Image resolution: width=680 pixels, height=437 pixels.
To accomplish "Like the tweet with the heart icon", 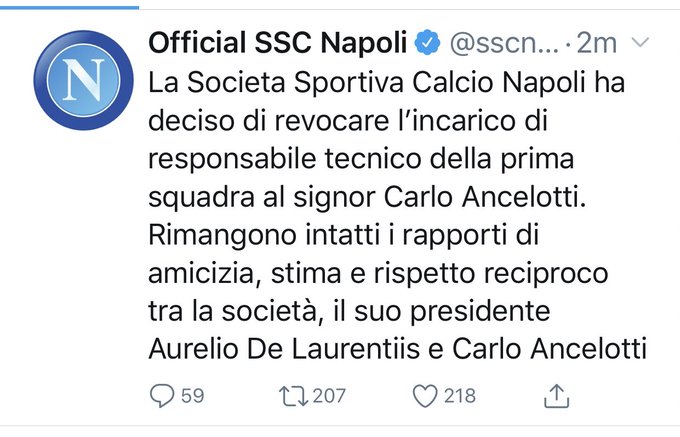I will point(426,396).
